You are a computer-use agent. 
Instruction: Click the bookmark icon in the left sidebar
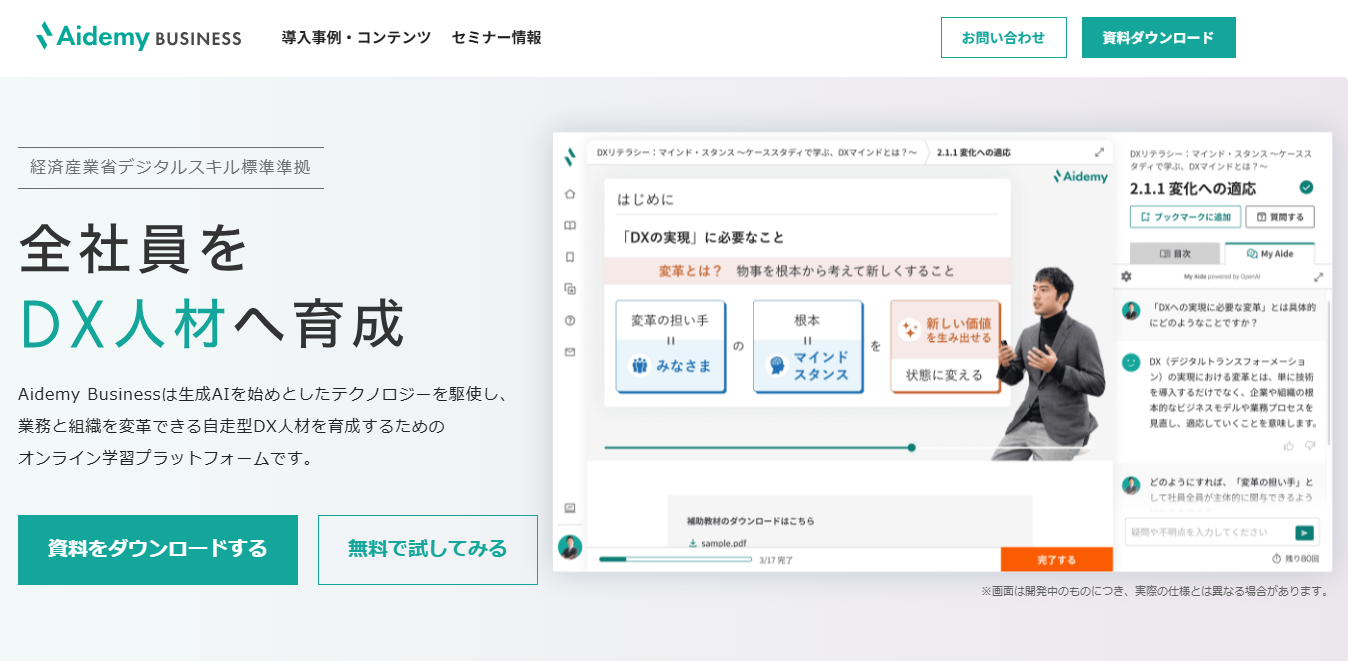coord(570,257)
